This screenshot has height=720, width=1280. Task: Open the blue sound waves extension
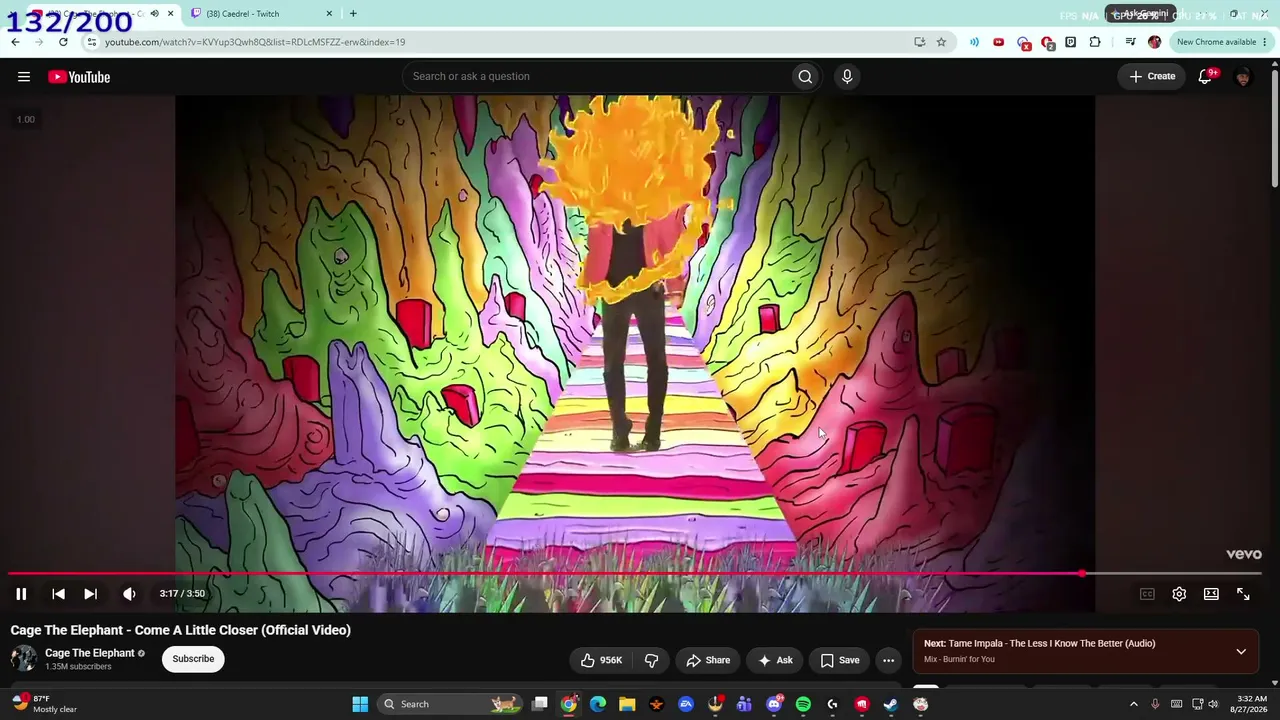tap(974, 42)
